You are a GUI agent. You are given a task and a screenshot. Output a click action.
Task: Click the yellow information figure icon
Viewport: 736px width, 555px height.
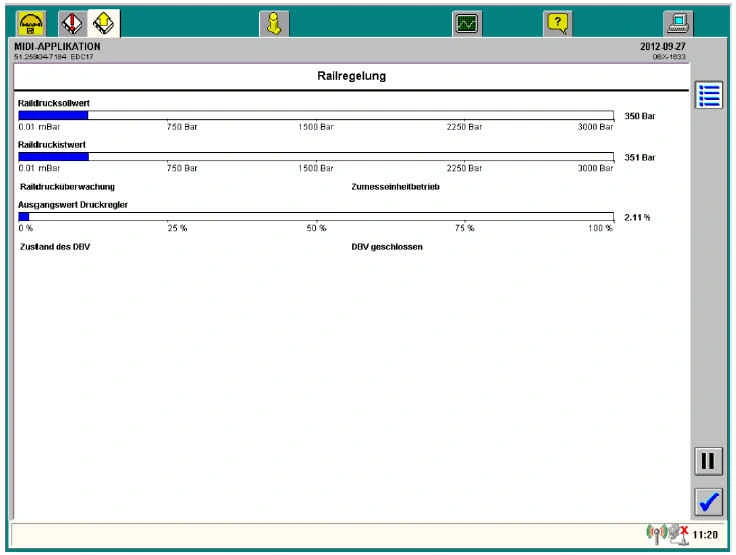(x=274, y=20)
